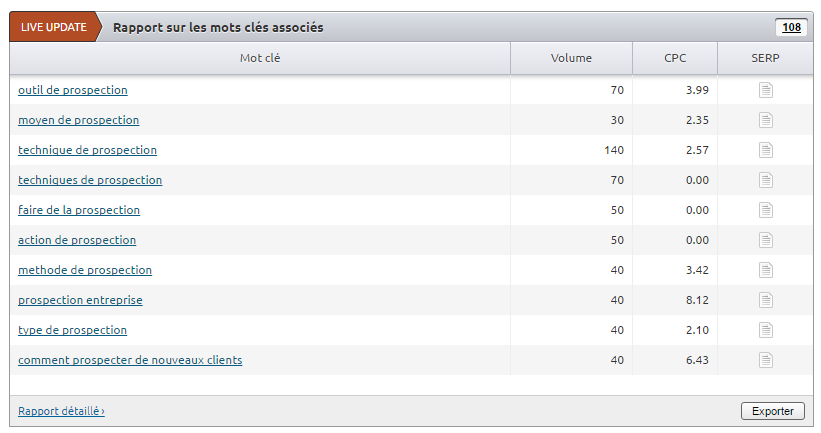
Task: Open SERP icon for prospection entreprise
Action: coord(766,300)
